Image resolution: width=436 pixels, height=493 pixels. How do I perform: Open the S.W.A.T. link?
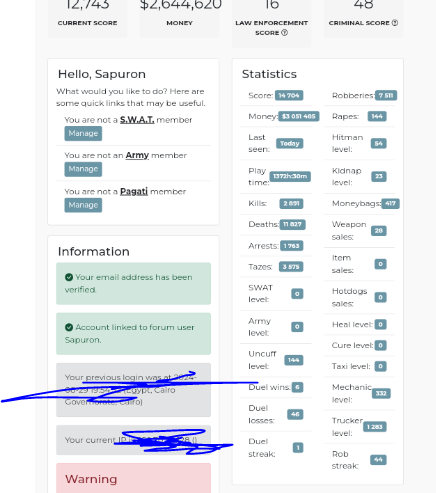point(137,120)
